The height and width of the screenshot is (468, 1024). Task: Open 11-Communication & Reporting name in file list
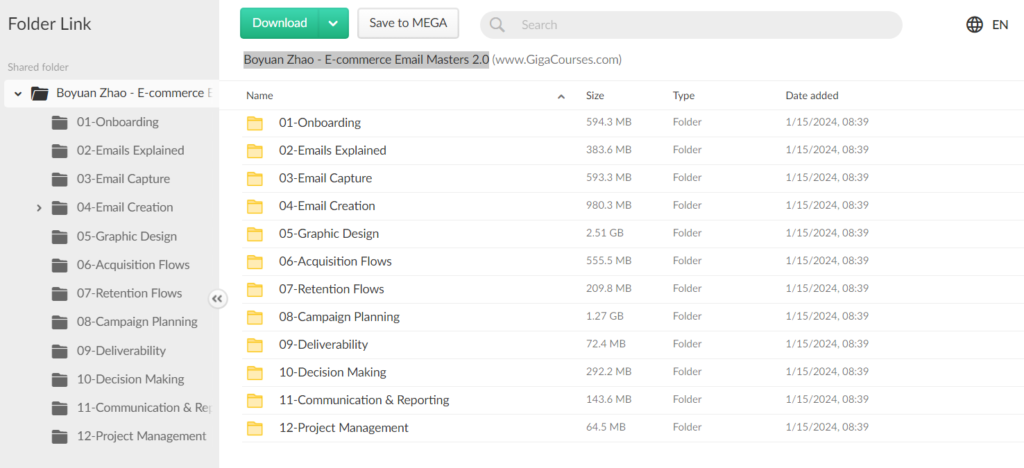(364, 400)
